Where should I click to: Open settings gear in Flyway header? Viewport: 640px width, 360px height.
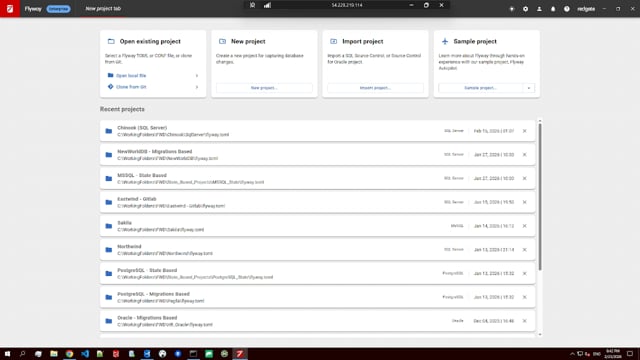point(525,9)
